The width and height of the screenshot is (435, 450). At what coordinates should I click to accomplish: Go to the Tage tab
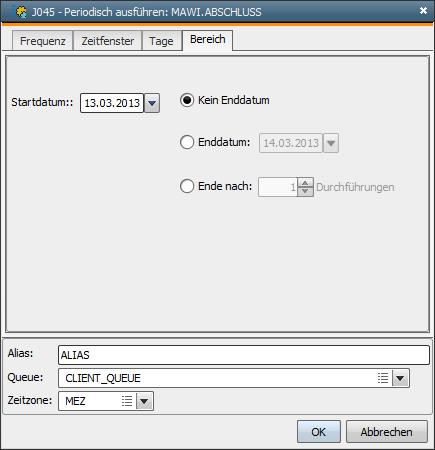[x=162, y=41]
